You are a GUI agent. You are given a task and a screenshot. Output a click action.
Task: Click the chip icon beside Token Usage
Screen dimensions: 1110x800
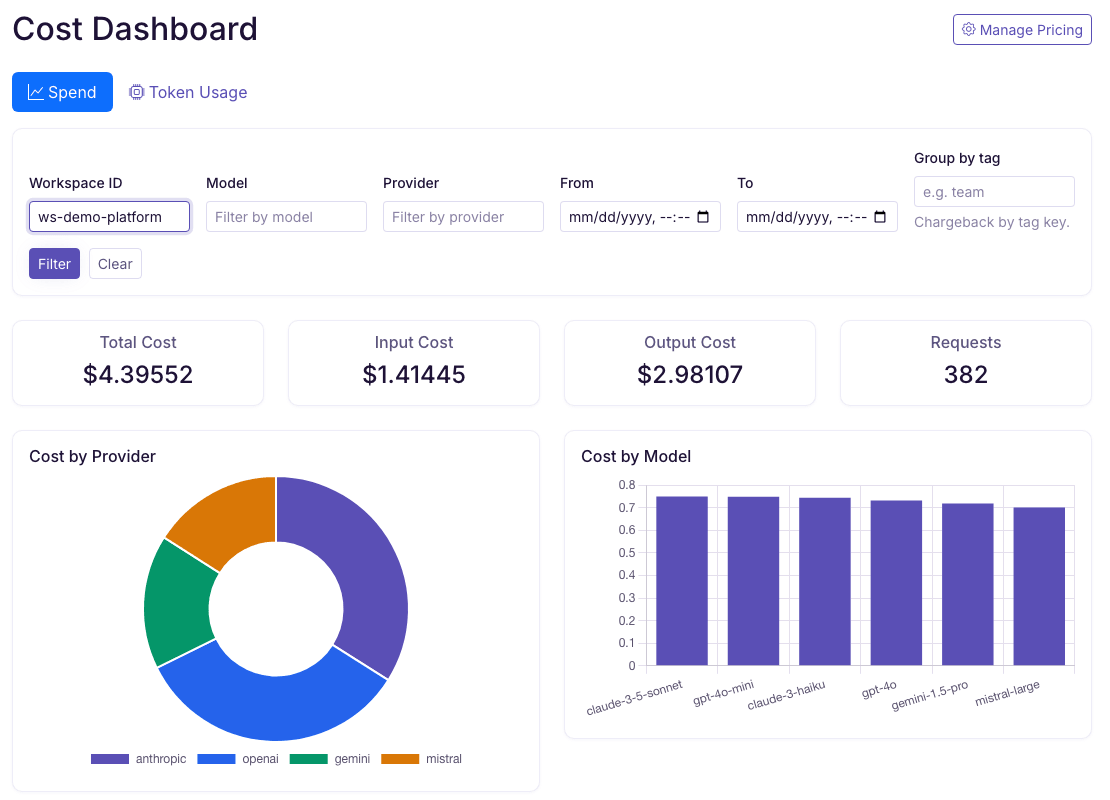point(137,92)
